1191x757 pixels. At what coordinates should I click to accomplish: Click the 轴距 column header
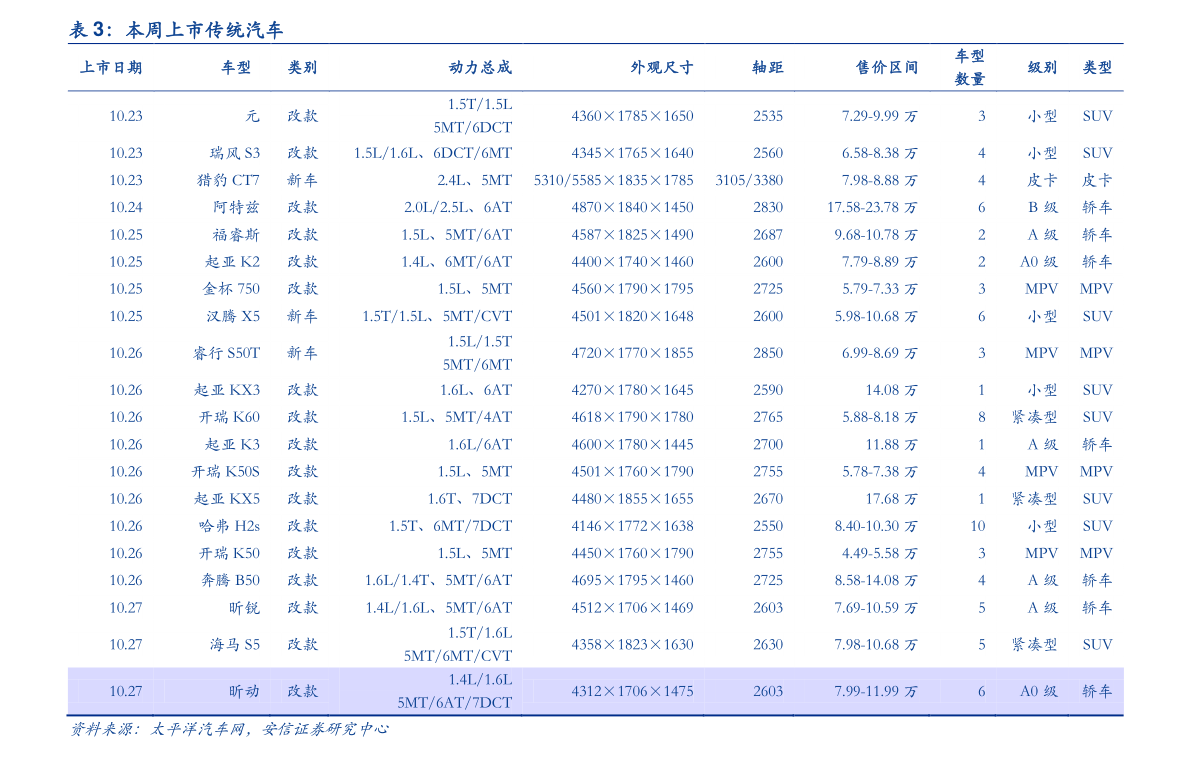(768, 68)
